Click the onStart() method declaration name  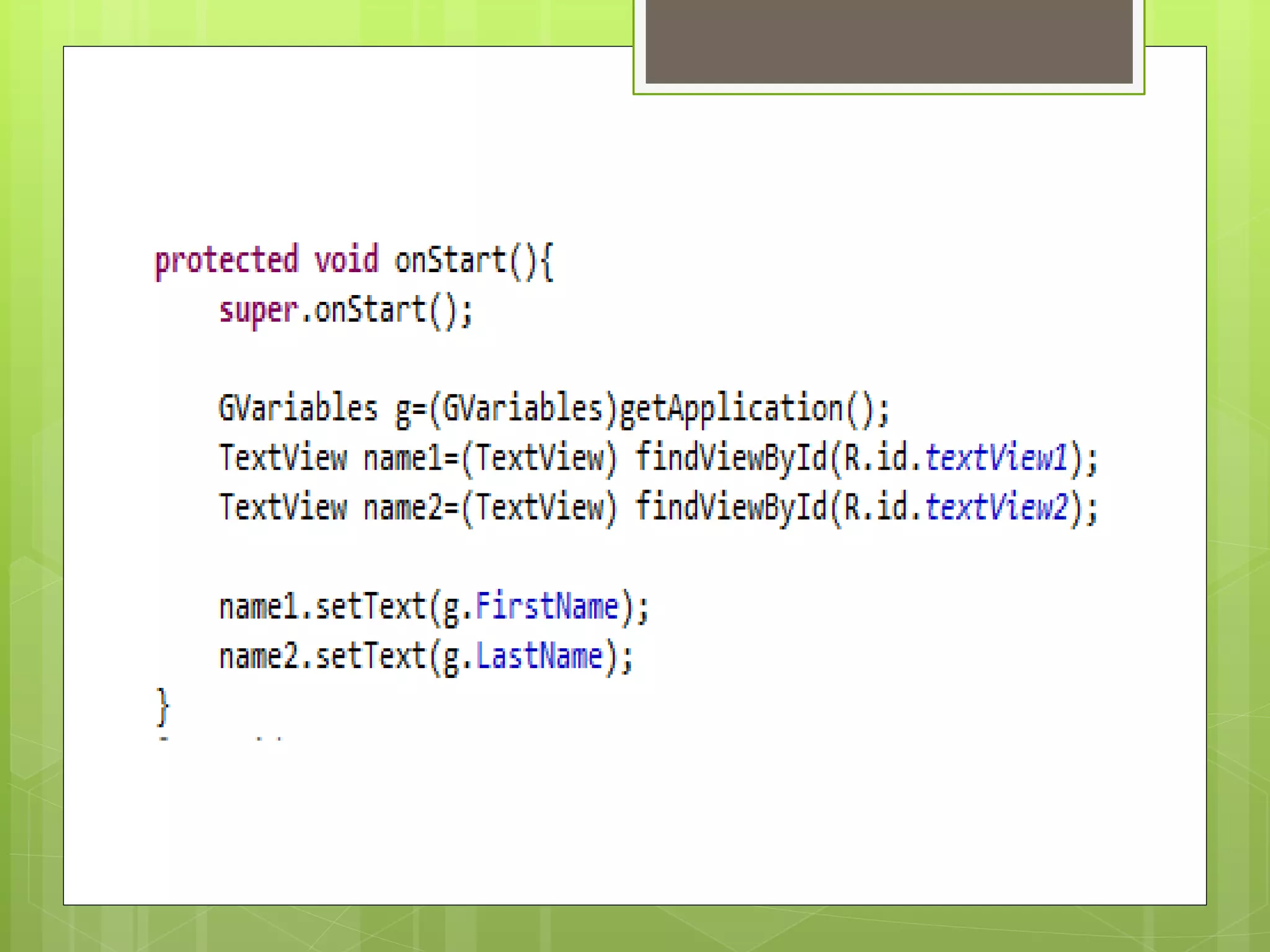tap(451, 260)
